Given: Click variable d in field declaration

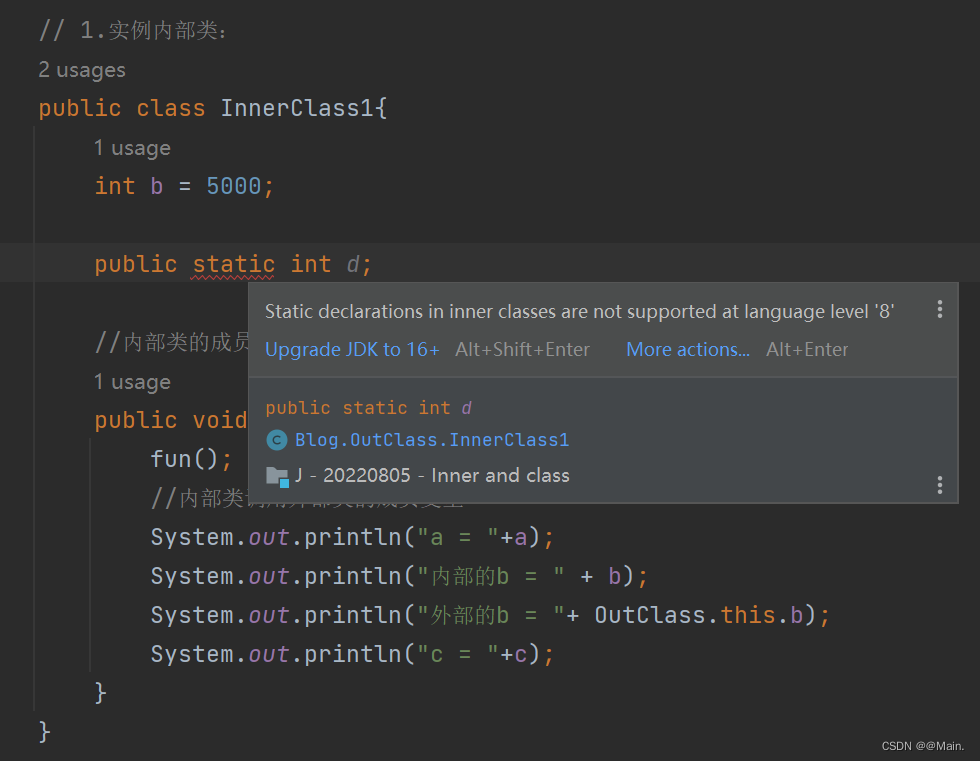Looking at the screenshot, I should pos(352,264).
